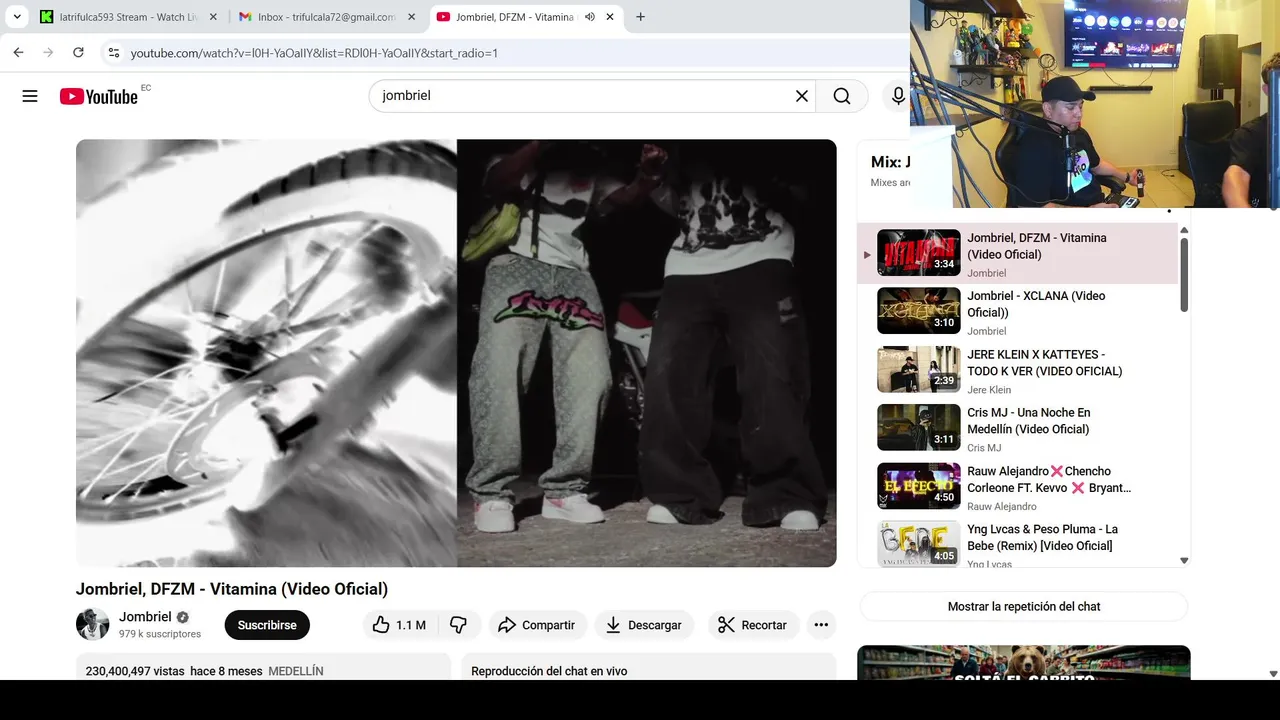Open more actions three-dot menu
1280x720 pixels.
[x=821, y=625]
